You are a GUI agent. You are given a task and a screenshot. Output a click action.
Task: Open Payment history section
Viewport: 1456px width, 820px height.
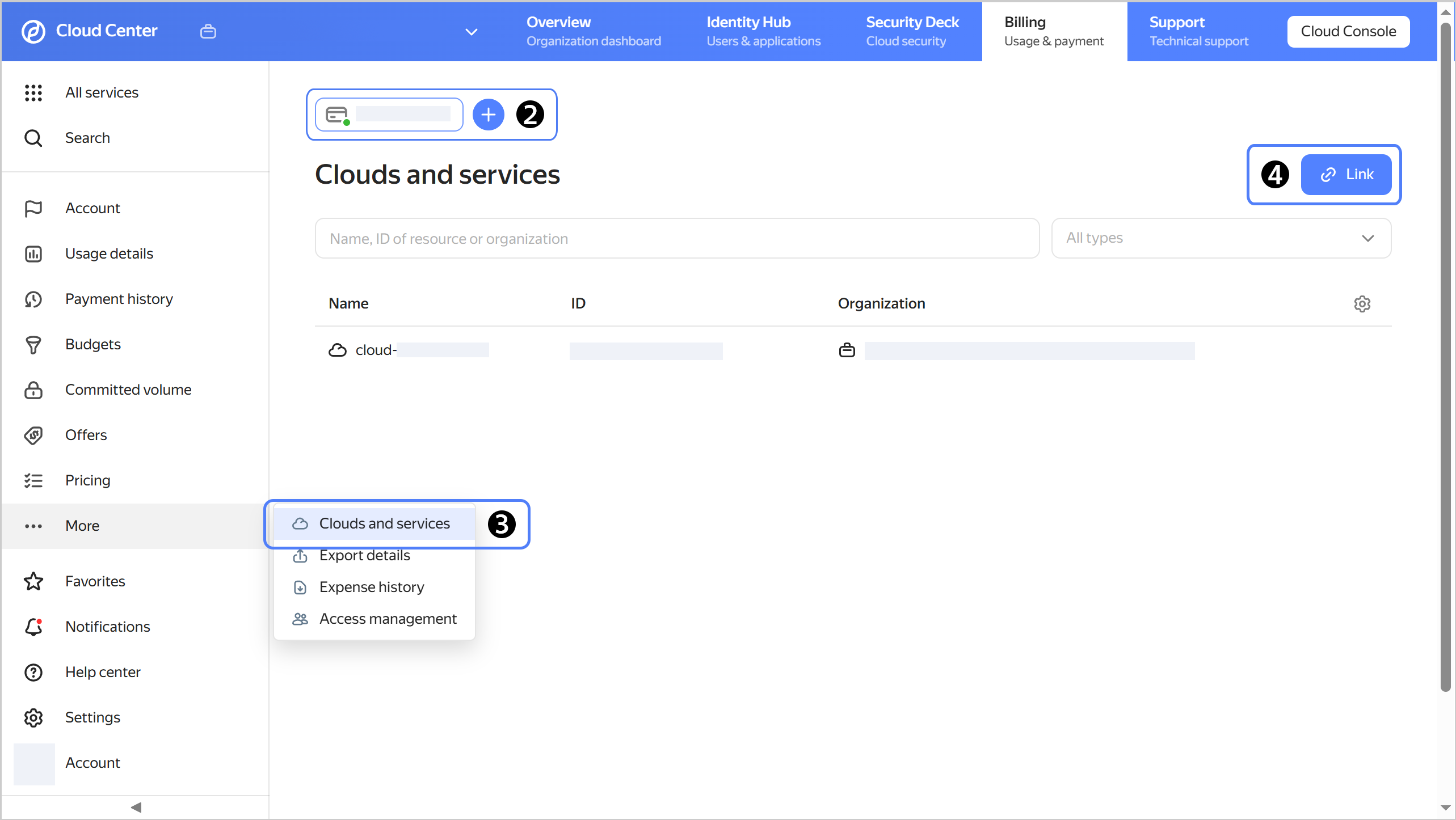pyautogui.click(x=119, y=299)
